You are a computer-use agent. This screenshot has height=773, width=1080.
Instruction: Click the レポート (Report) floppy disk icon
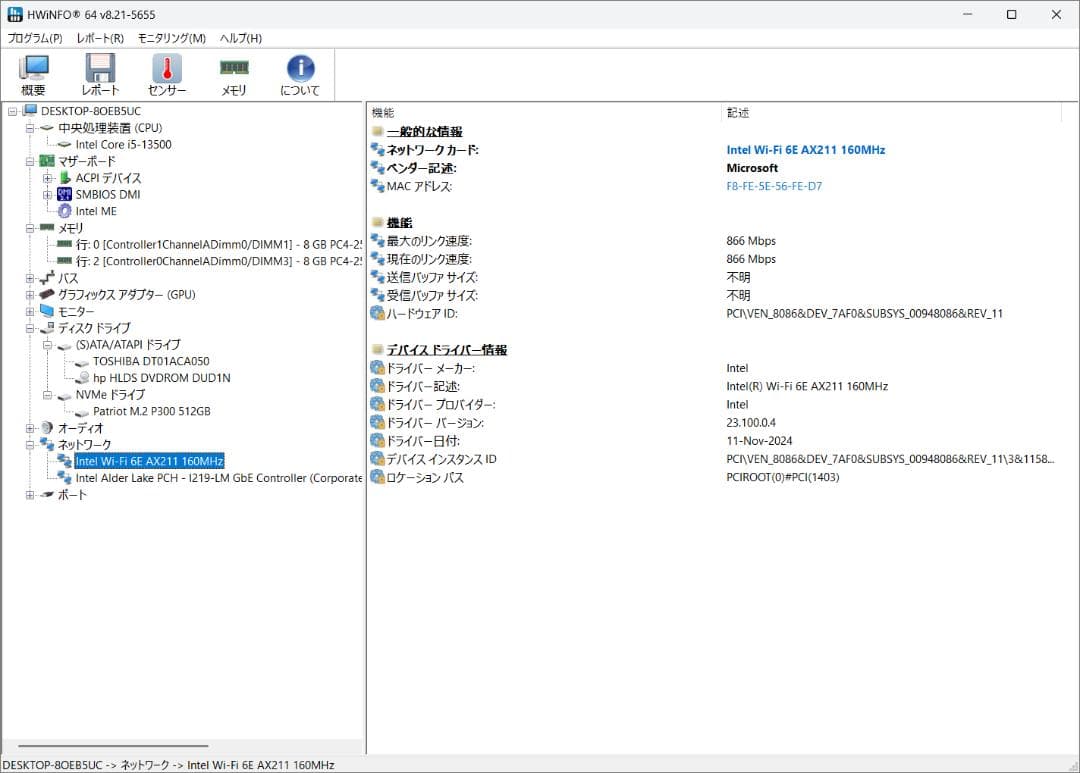[x=100, y=75]
